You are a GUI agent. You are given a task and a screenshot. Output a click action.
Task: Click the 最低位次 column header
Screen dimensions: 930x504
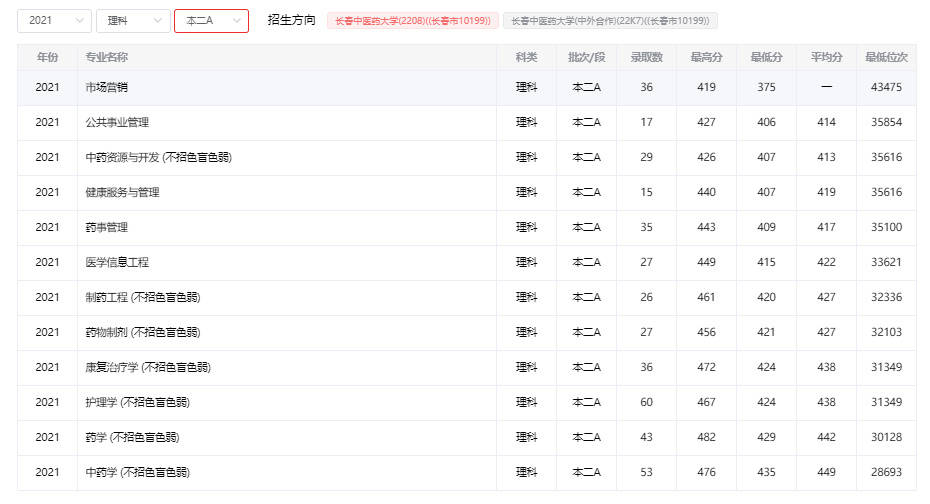point(886,57)
